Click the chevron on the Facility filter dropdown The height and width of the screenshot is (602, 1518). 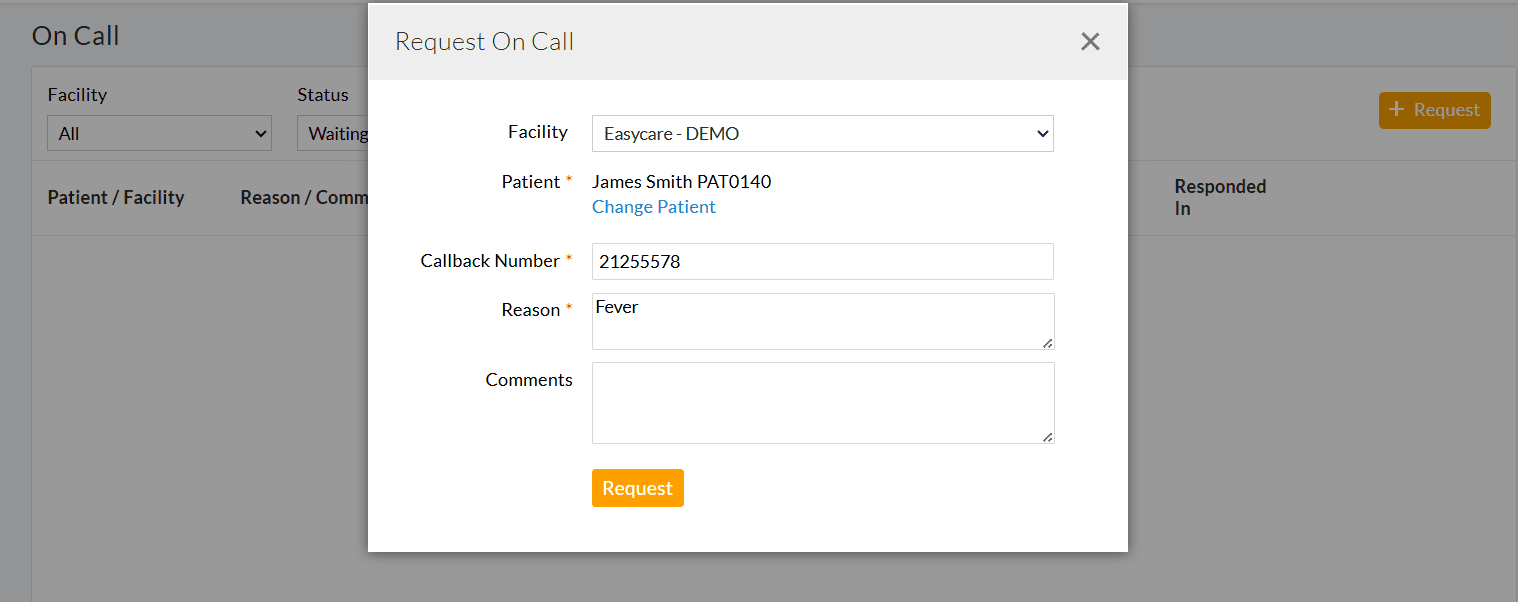point(261,133)
